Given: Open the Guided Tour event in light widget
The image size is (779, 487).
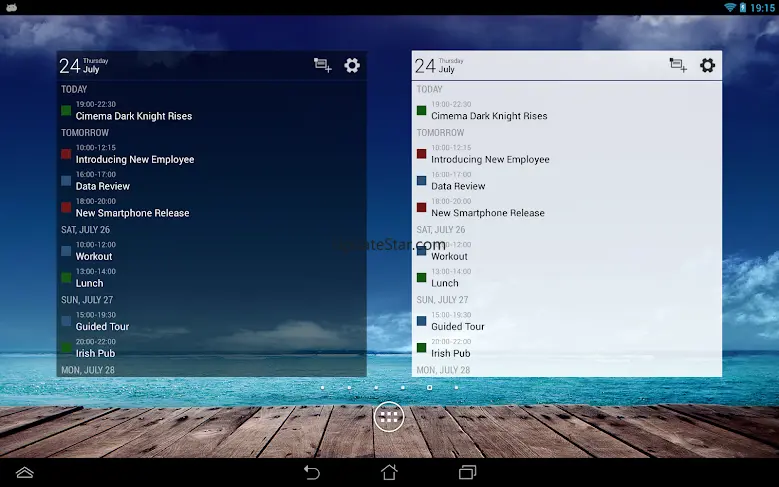Looking at the screenshot, I should tap(458, 326).
